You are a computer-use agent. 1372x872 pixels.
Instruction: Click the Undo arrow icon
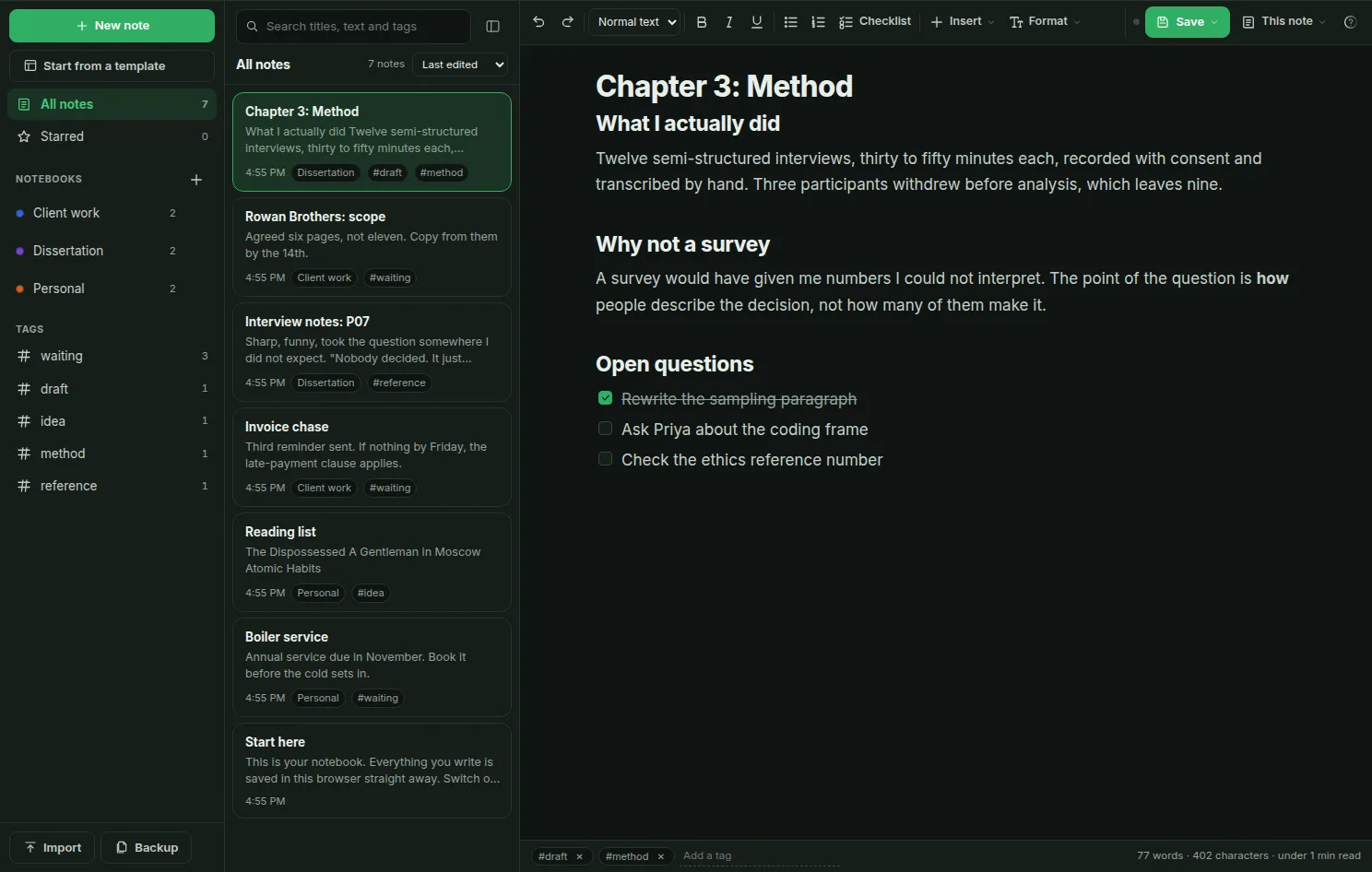538,22
